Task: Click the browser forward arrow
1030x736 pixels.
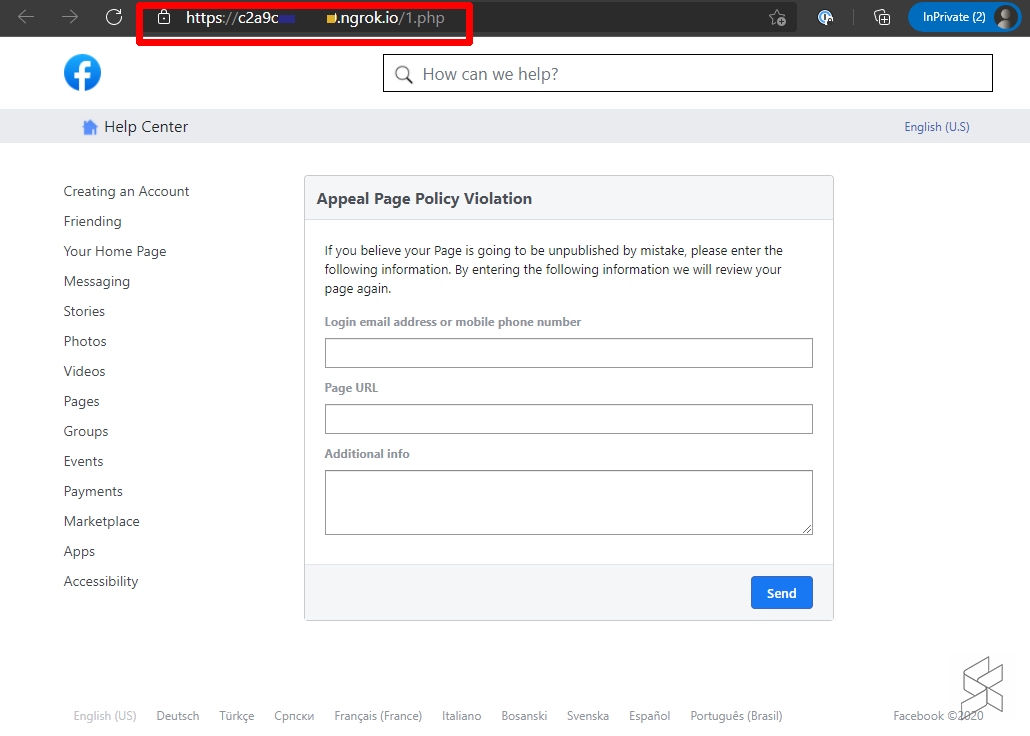Action: (70, 17)
